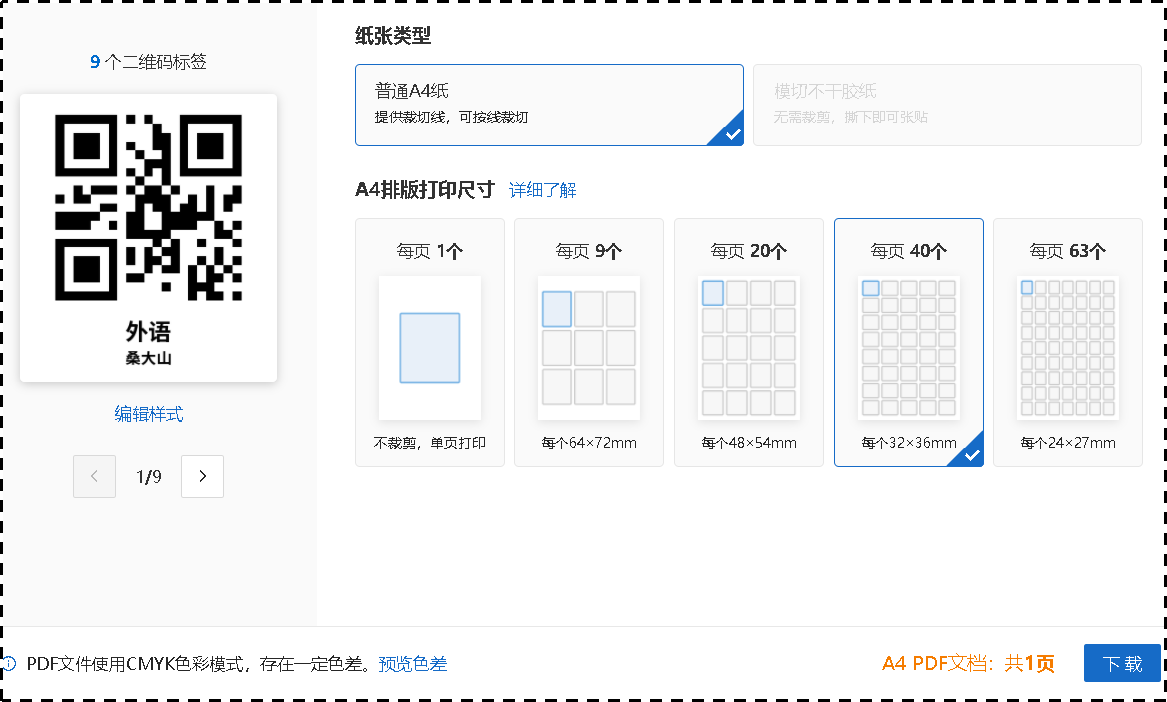This screenshot has height=702, width=1167.
Task: Open the 预览色差 link
Action: (x=413, y=663)
